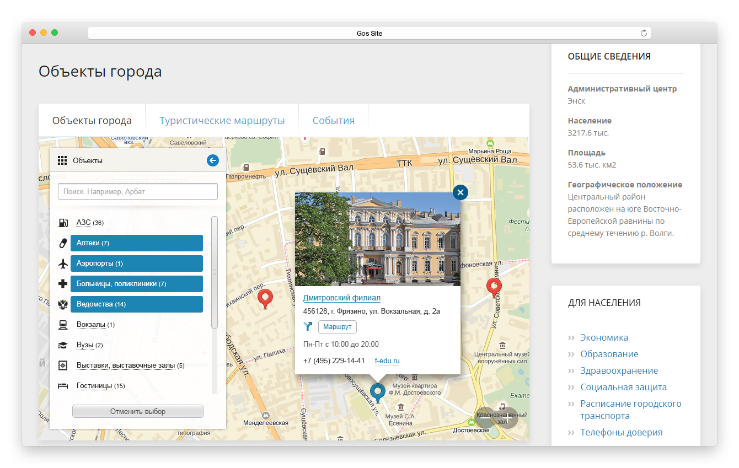Open the События tab
This screenshot has height=468, width=739.
[x=333, y=121]
